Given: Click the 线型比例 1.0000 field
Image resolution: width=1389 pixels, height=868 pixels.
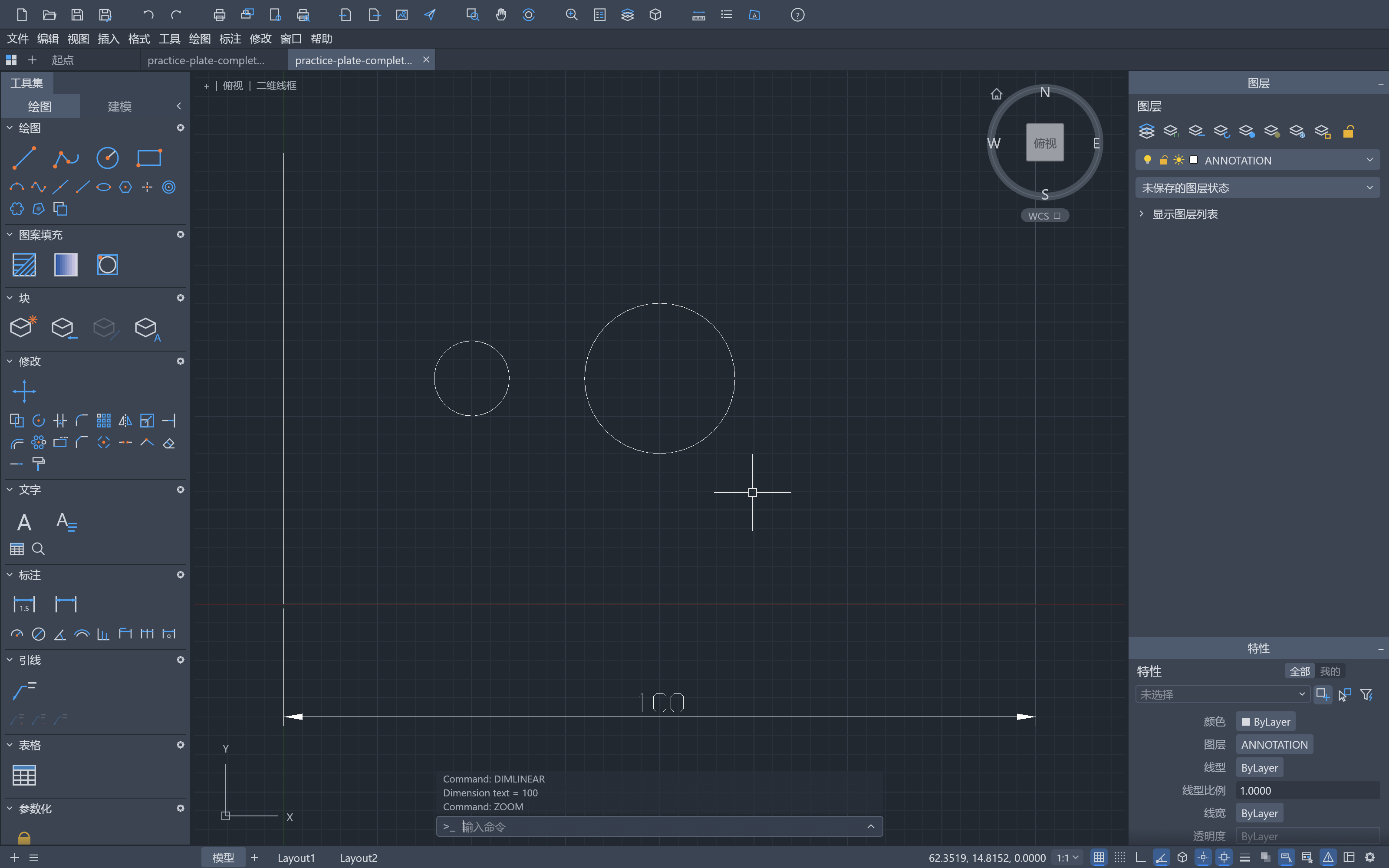Looking at the screenshot, I should [x=1307, y=790].
